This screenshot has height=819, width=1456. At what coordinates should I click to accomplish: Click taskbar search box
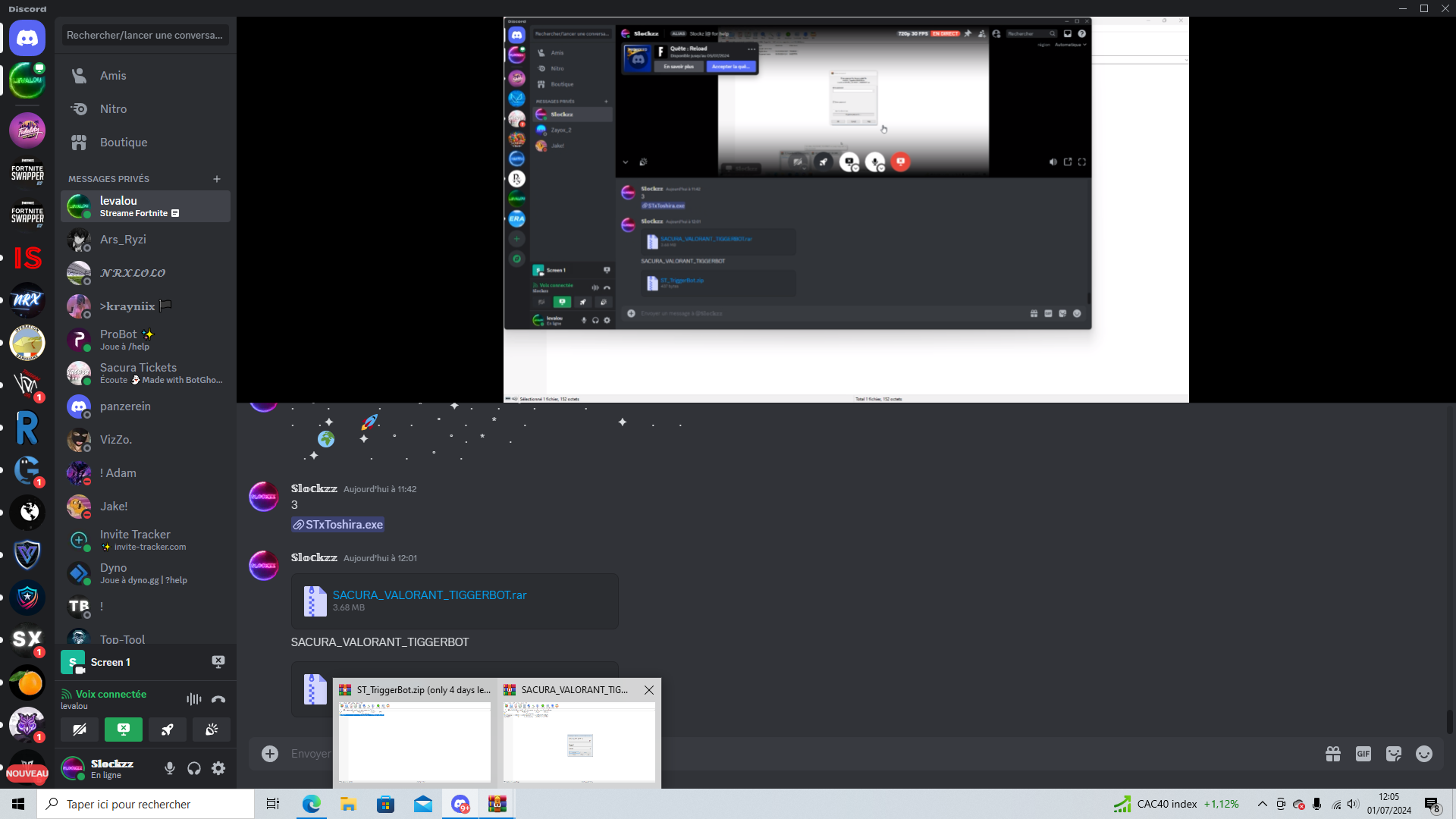146,804
